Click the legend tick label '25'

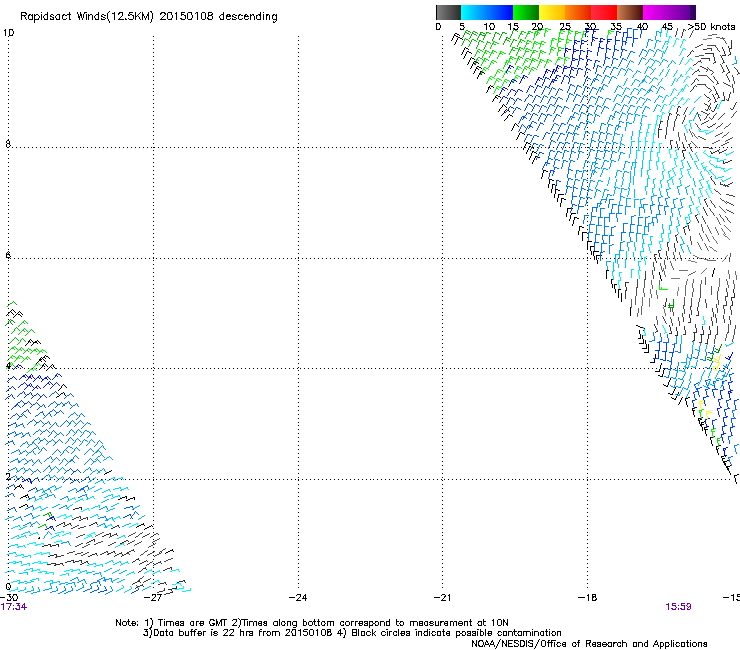click(564, 26)
